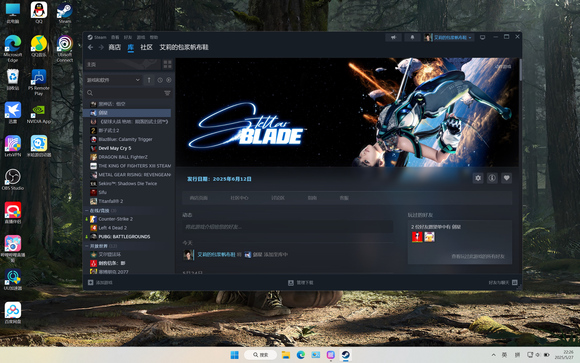
Task: Open Stellar Blade game info icon
Action: (x=492, y=178)
